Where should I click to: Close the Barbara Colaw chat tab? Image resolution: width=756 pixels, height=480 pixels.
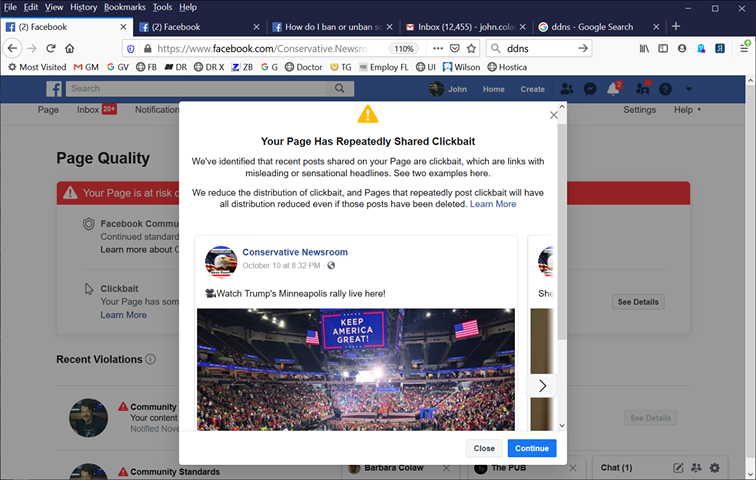[x=462, y=468]
